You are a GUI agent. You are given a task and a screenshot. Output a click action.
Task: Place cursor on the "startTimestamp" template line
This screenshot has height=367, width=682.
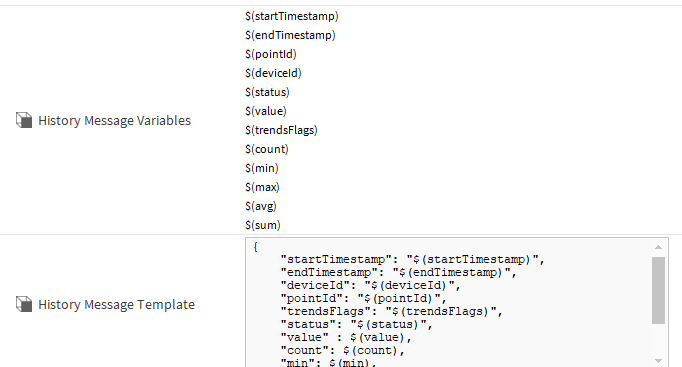412,260
